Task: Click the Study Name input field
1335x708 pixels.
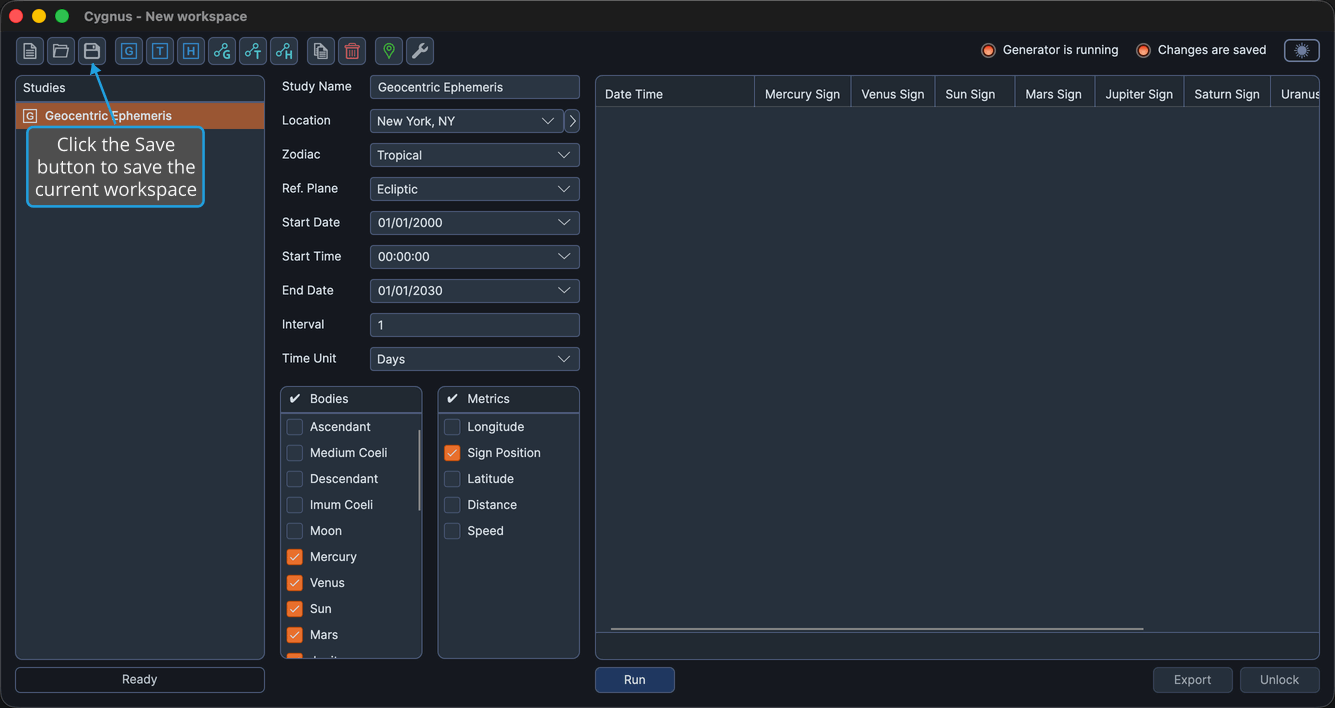Action: (475, 87)
